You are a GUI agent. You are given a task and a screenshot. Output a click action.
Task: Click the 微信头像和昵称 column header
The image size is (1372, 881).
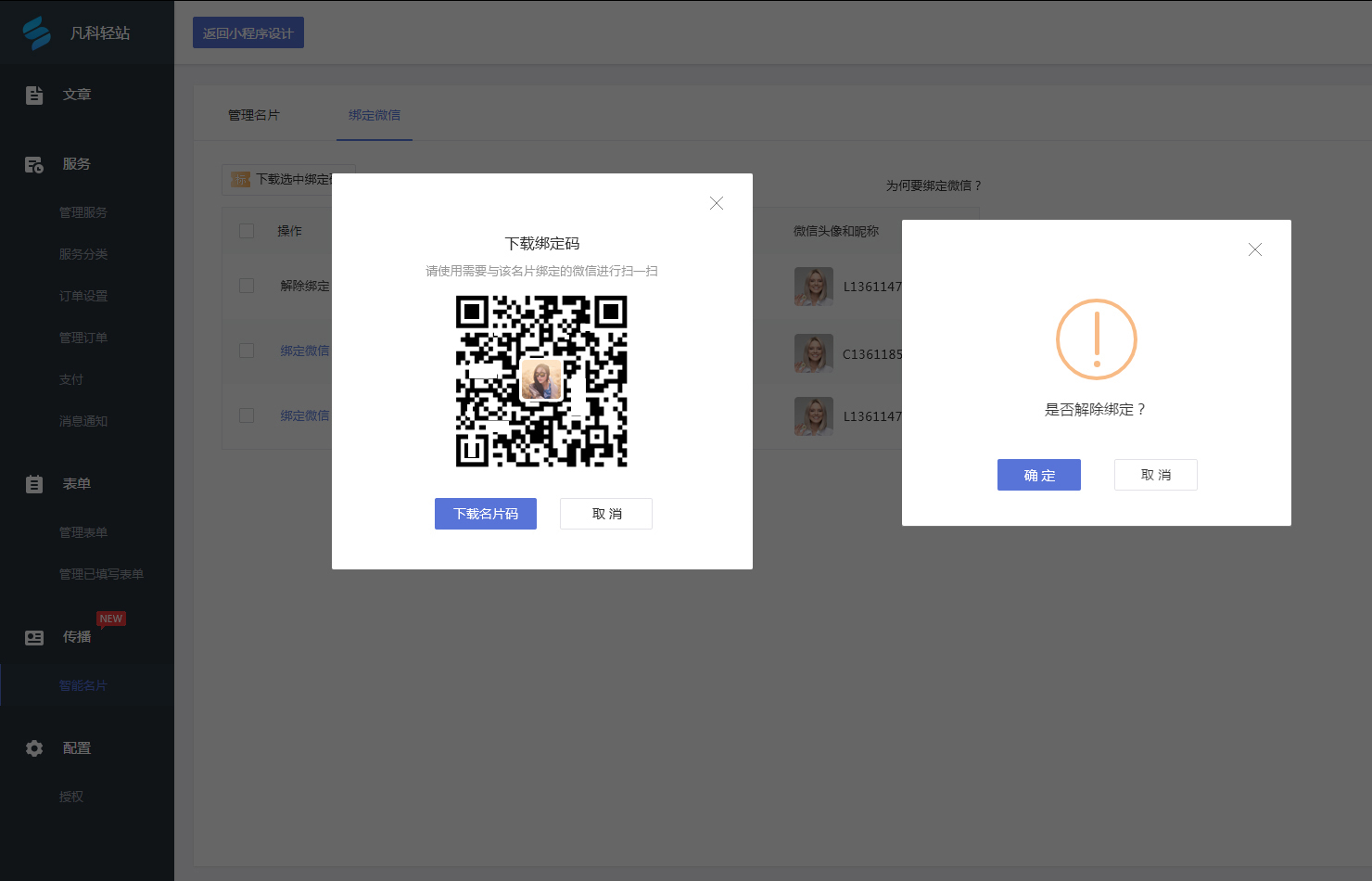835,231
